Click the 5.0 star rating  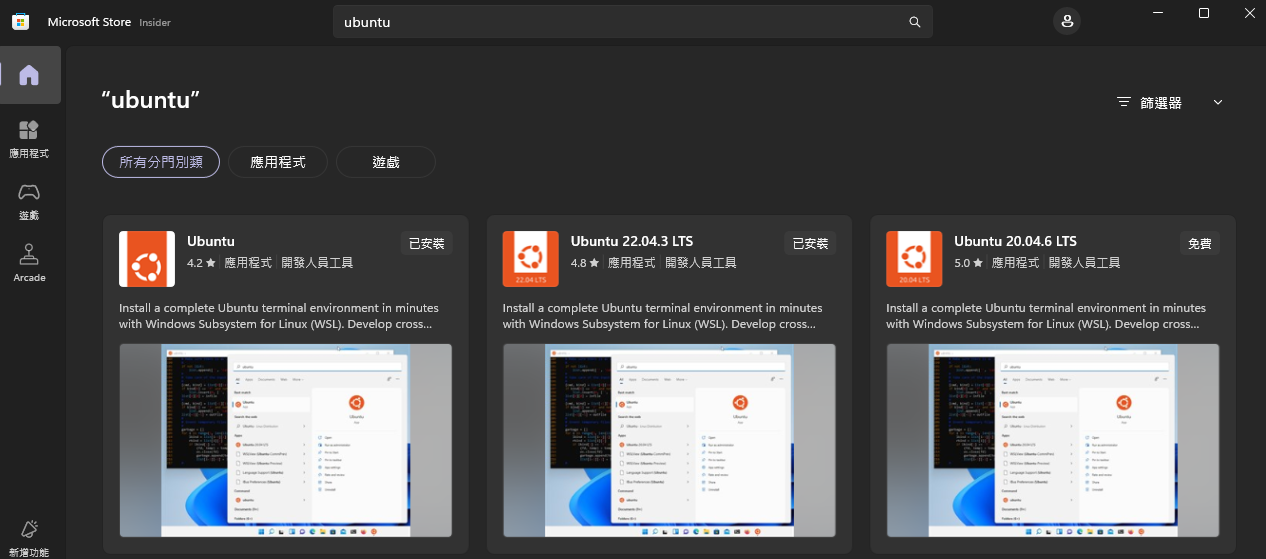click(969, 263)
